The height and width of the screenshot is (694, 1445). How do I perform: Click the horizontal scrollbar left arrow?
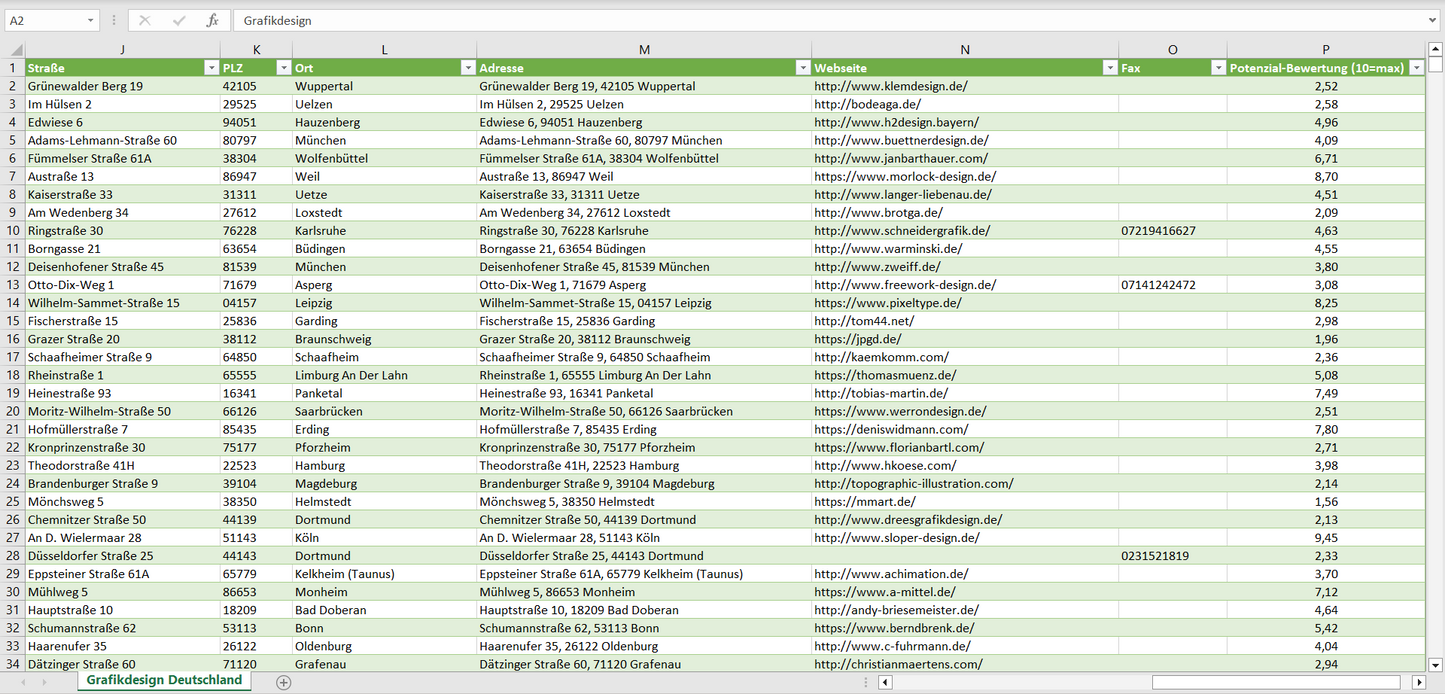885,682
